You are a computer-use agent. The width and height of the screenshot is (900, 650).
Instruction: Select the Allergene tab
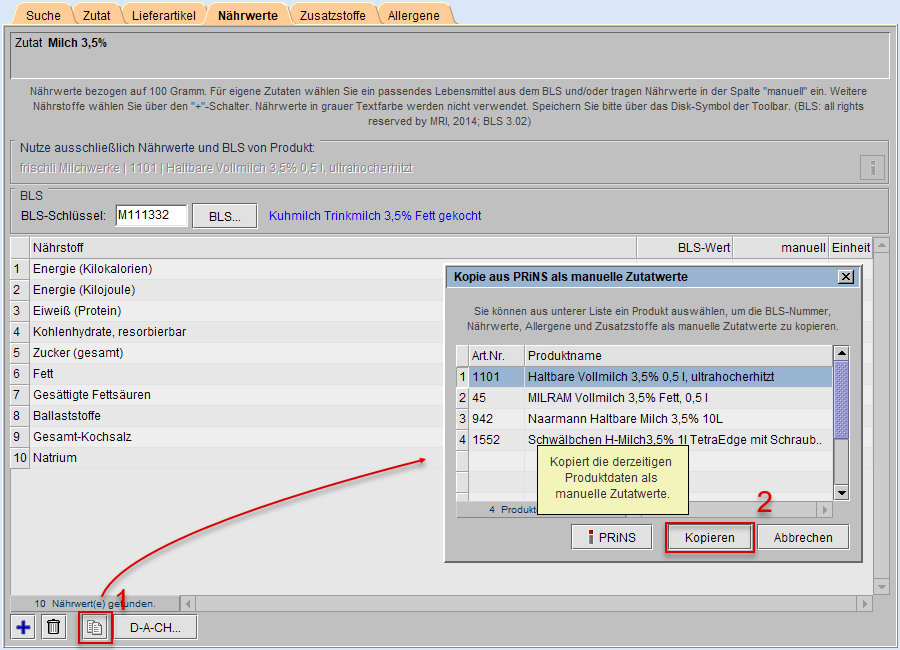pos(416,15)
